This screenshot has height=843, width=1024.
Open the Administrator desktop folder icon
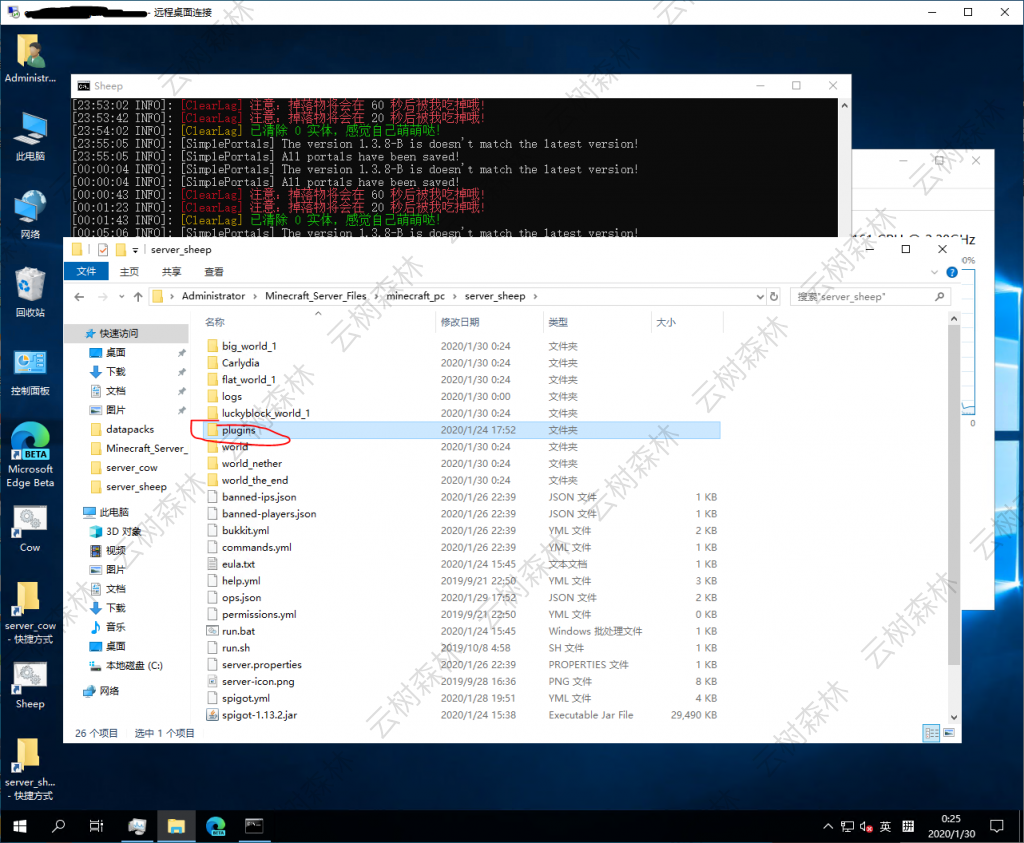tap(30, 58)
